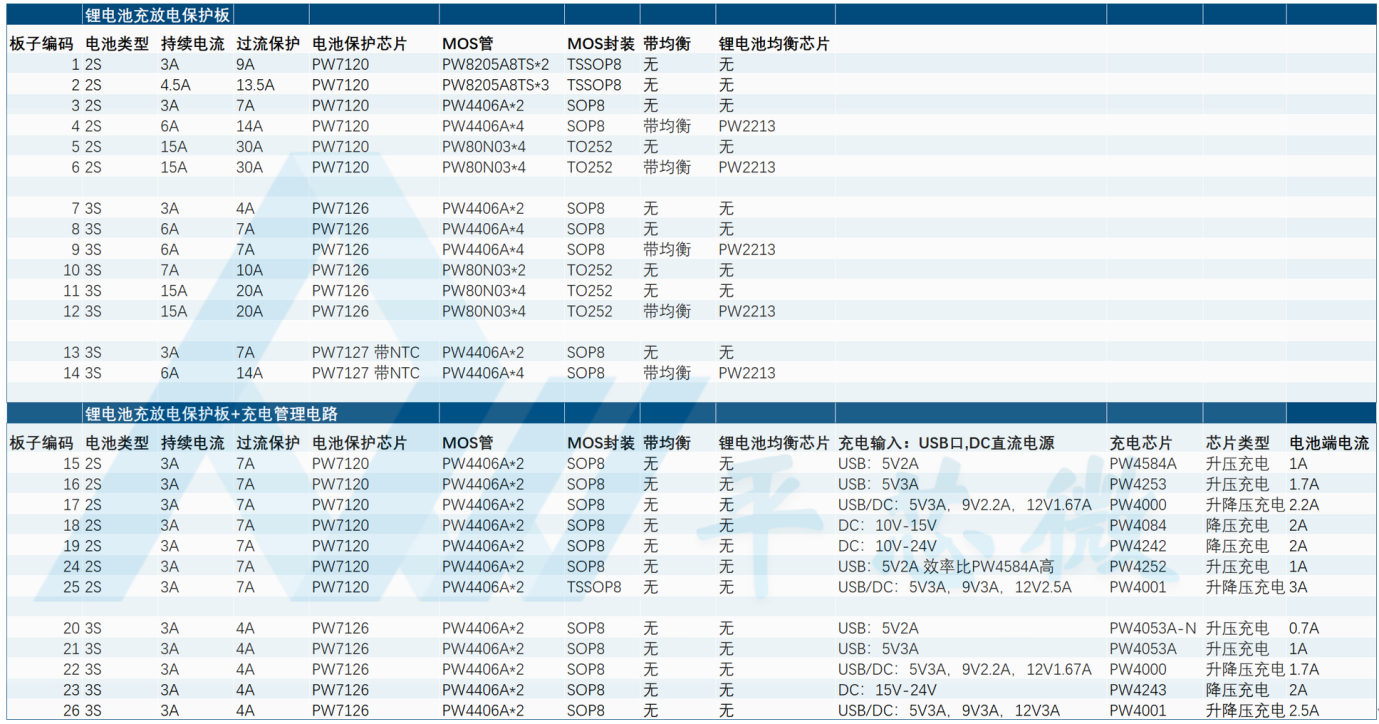Click 带均衡 in board 12 row
This screenshot has height=724, width=1379.
[667, 311]
